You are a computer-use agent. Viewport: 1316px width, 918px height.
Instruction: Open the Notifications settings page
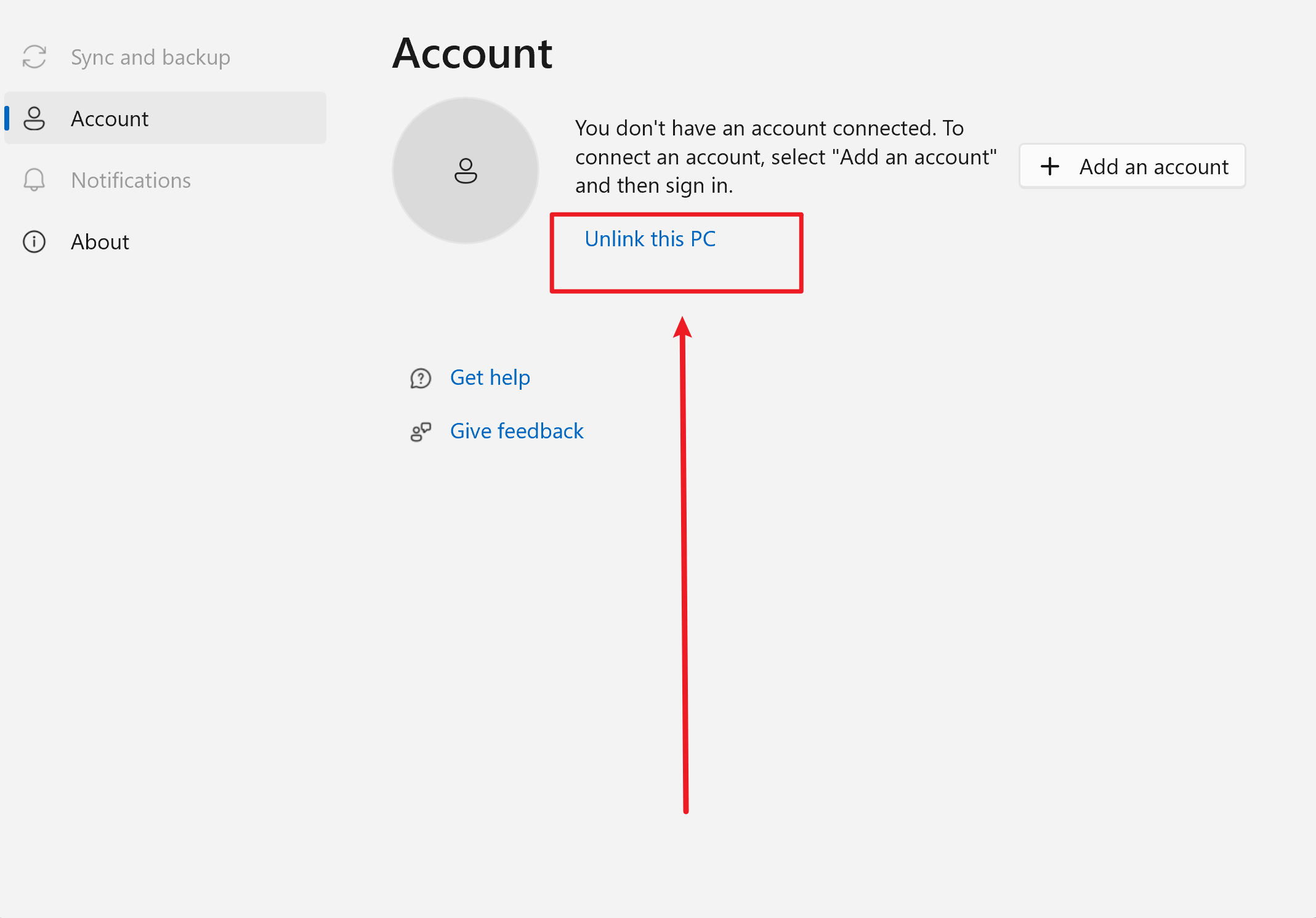[x=165, y=180]
